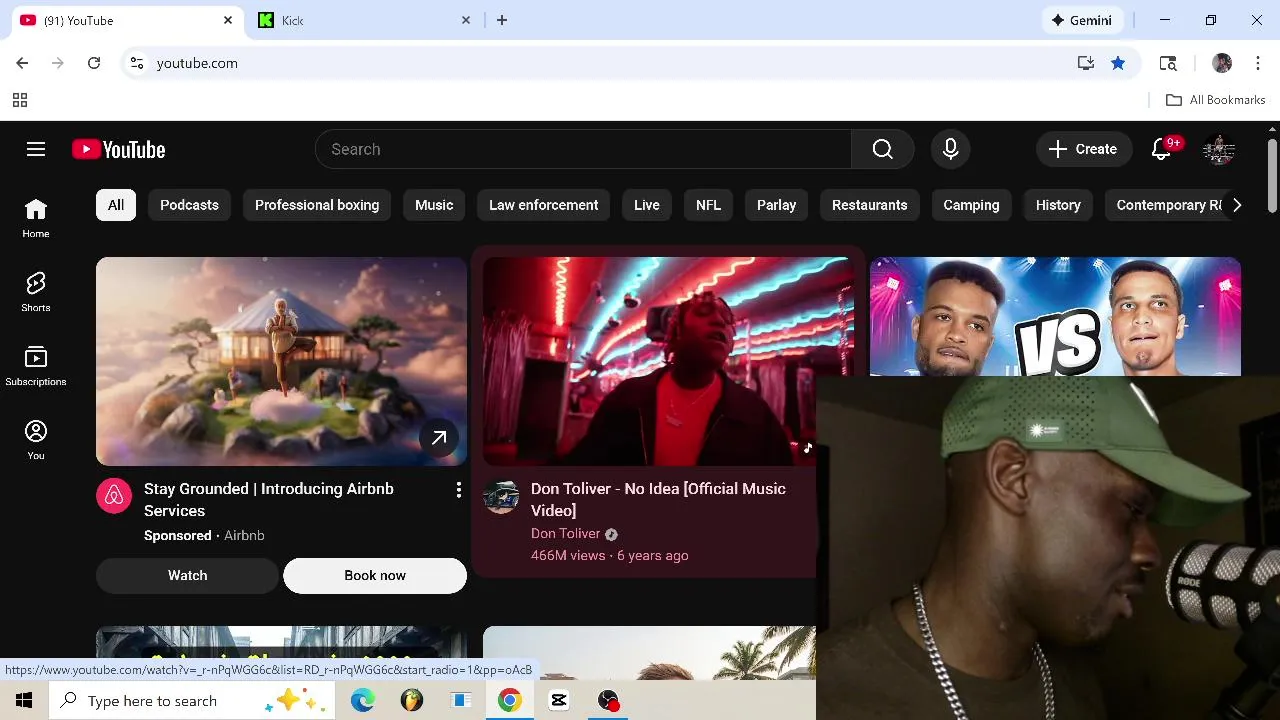The height and width of the screenshot is (720, 1280).
Task: Open FL Studio from taskbar
Action: coord(412,701)
